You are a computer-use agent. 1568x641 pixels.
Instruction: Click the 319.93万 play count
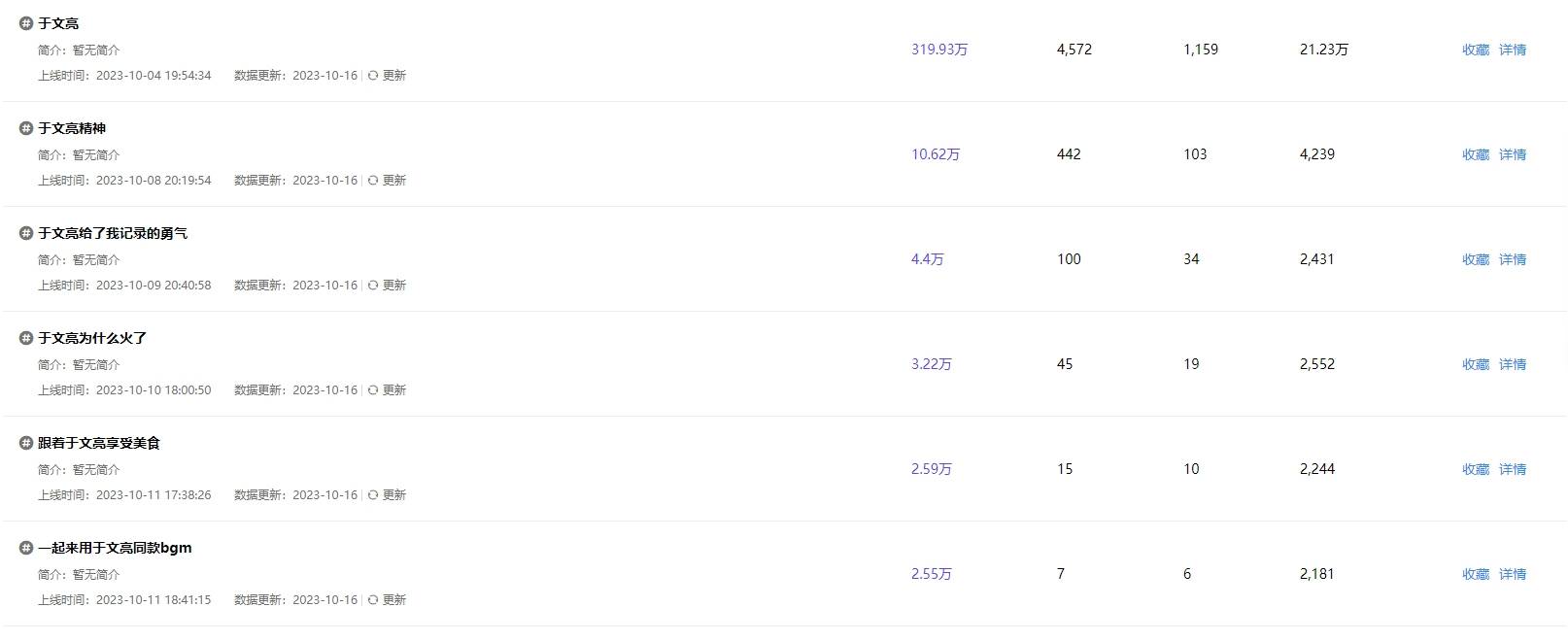tap(939, 50)
